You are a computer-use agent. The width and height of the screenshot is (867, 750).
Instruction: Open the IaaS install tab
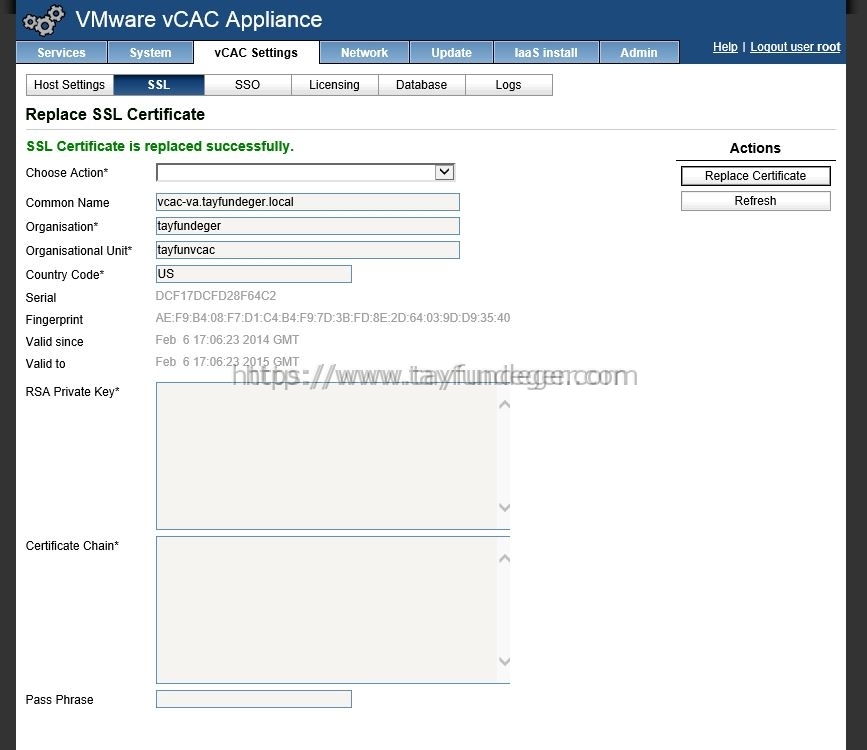[x=546, y=53]
